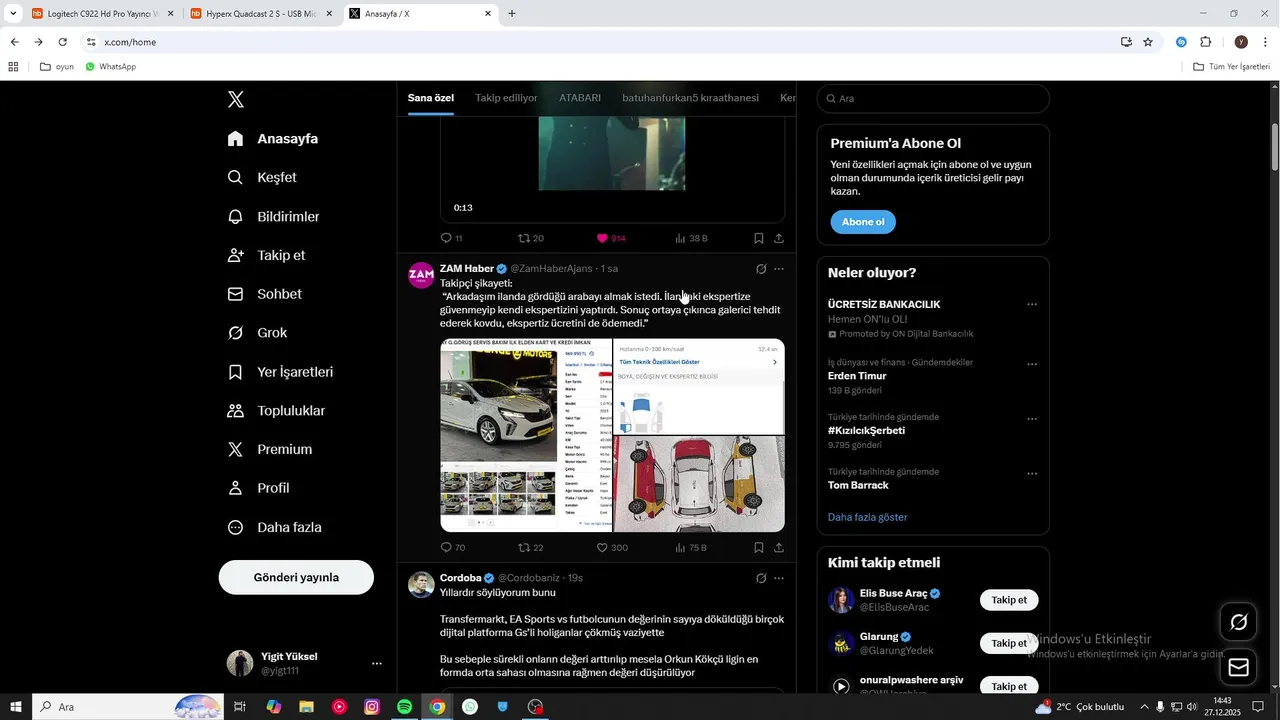Open Topluluklar communities

click(277, 411)
